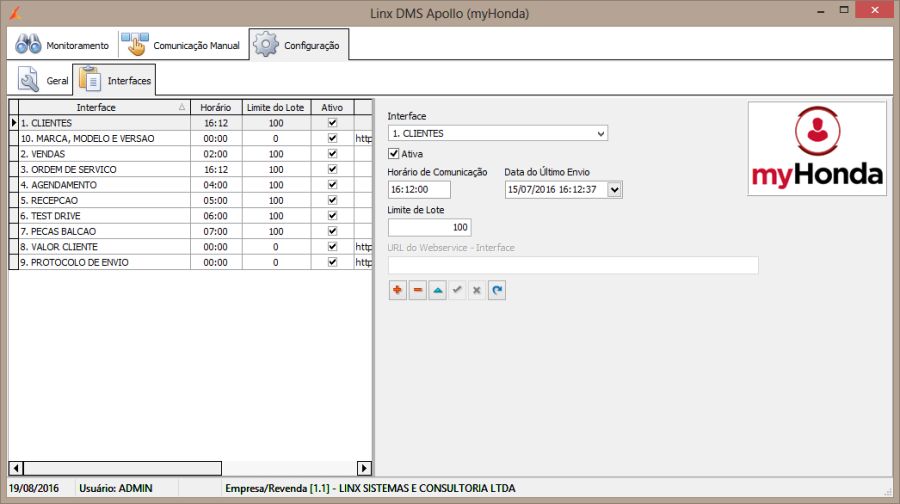Click the Ativo column header
900x504 pixels.
pyautogui.click(x=332, y=107)
